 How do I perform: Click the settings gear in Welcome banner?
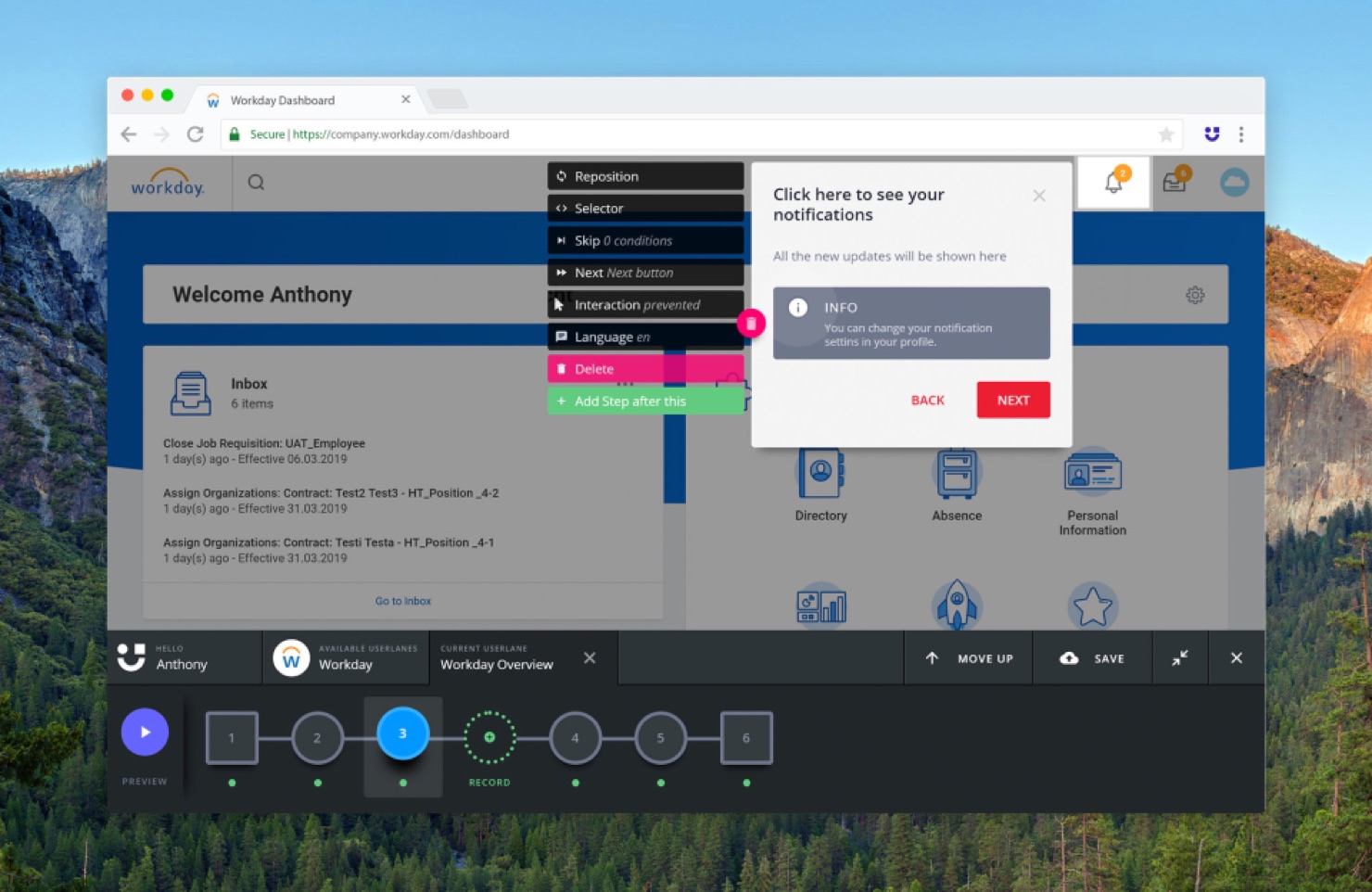pos(1195,295)
